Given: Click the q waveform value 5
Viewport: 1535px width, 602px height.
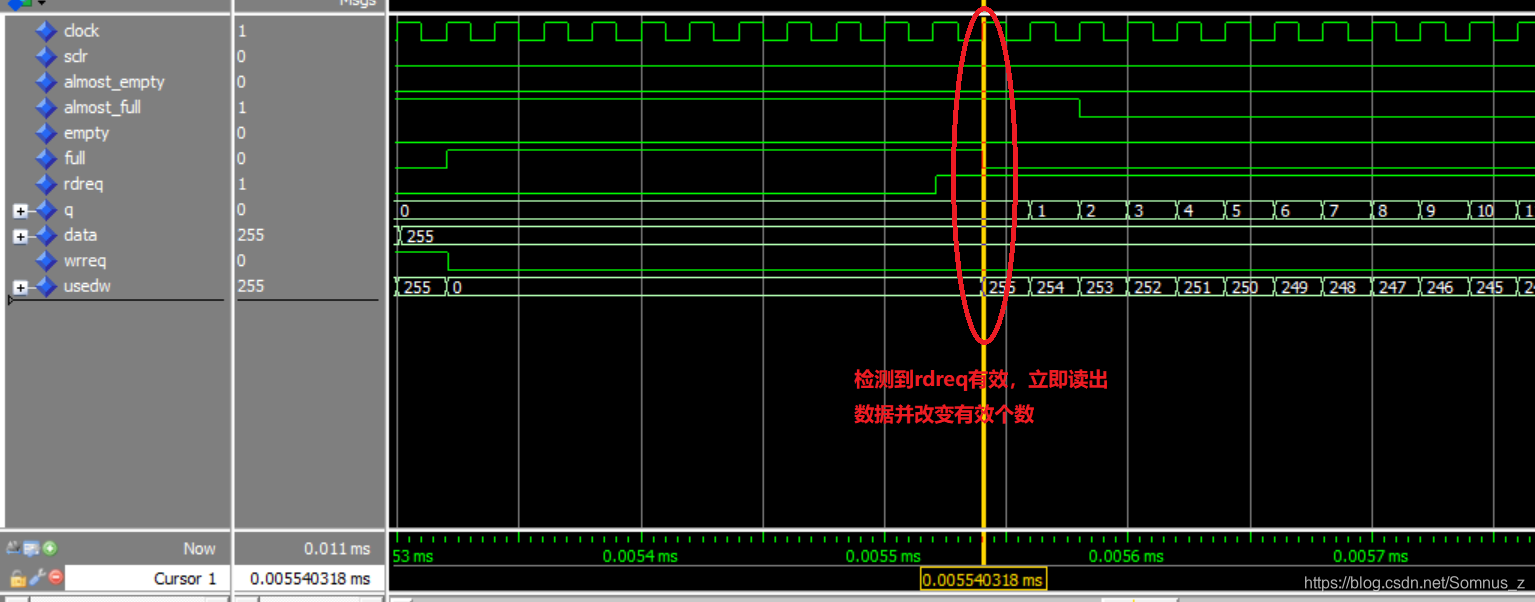Looking at the screenshot, I should click(x=1237, y=211).
